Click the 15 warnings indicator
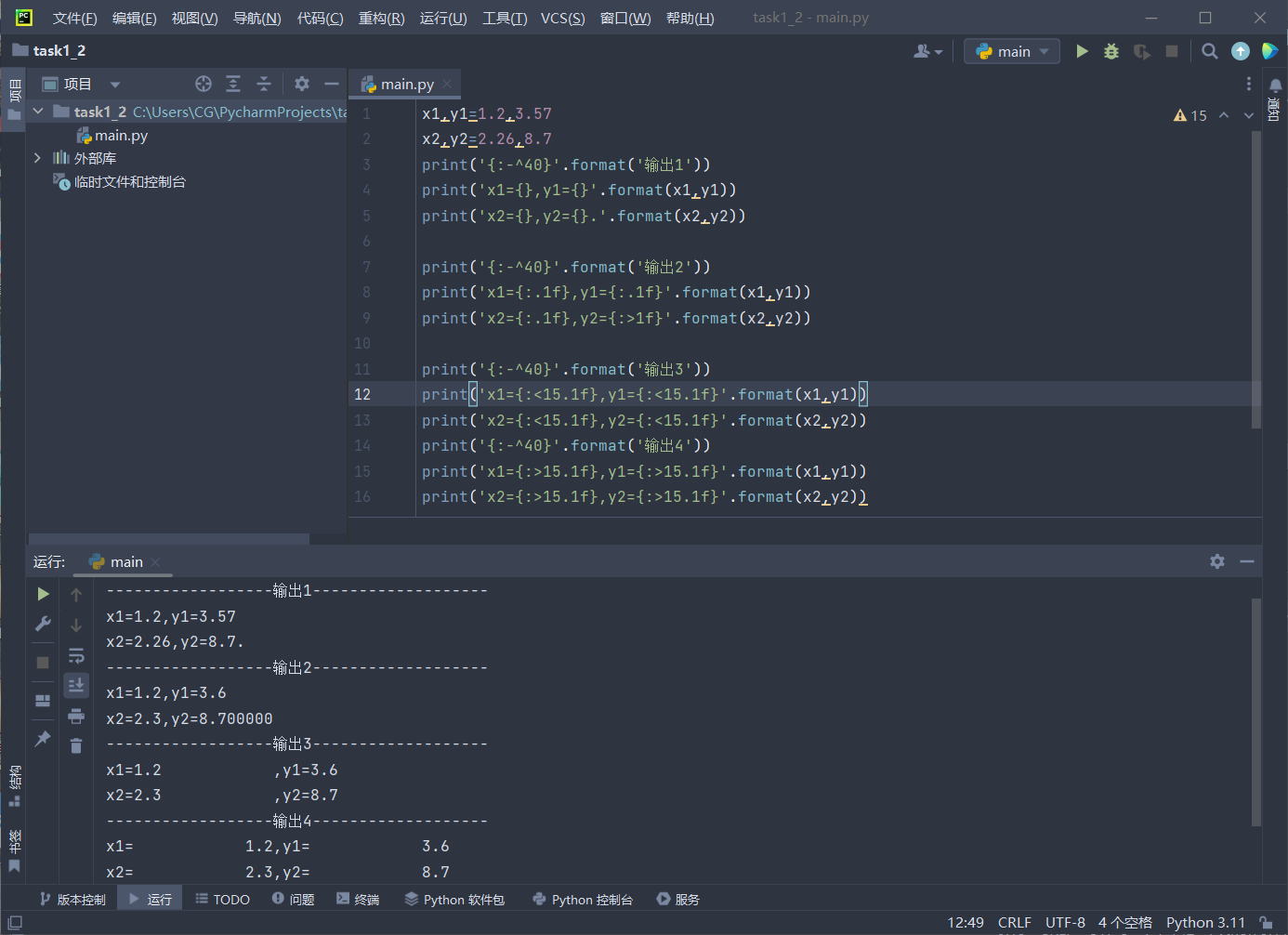1288x935 pixels. click(x=1190, y=115)
